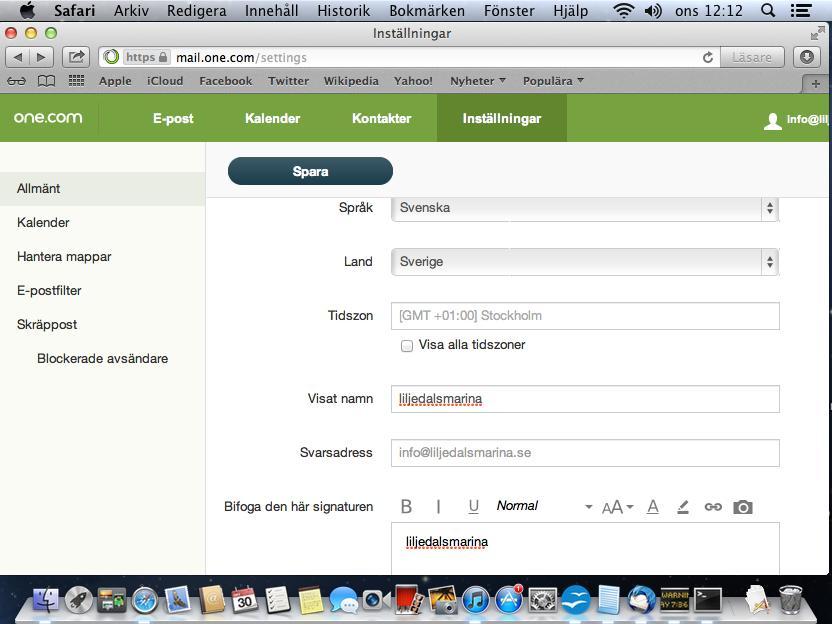This screenshot has width=832, height=624.
Task: Open the Bokmärken menu
Action: [x=427, y=11]
